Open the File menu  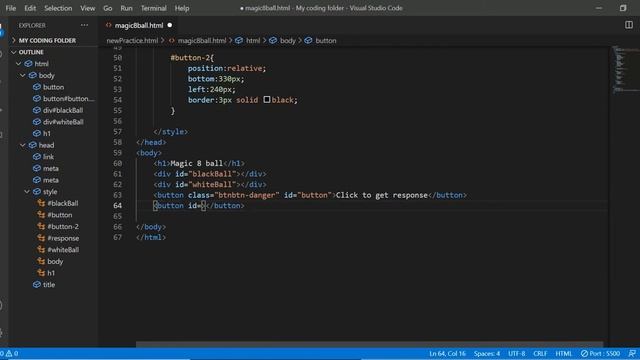tap(11, 8)
